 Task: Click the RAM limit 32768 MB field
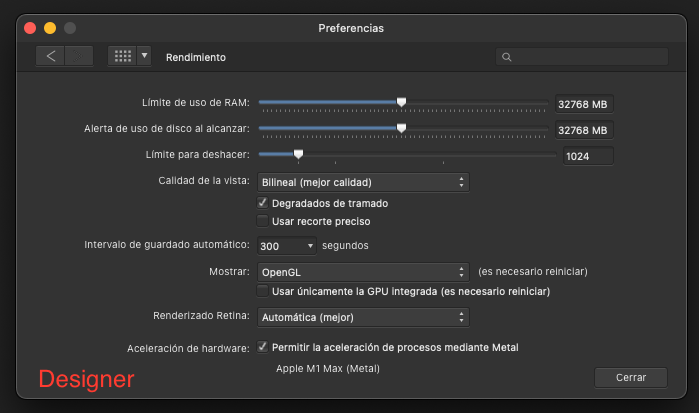[x=584, y=104]
